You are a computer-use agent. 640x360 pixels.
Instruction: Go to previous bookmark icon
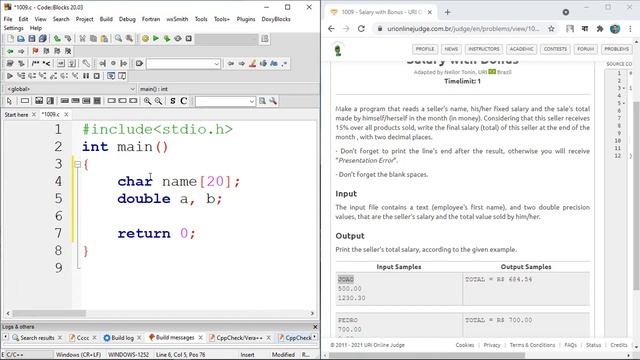click(46, 51)
